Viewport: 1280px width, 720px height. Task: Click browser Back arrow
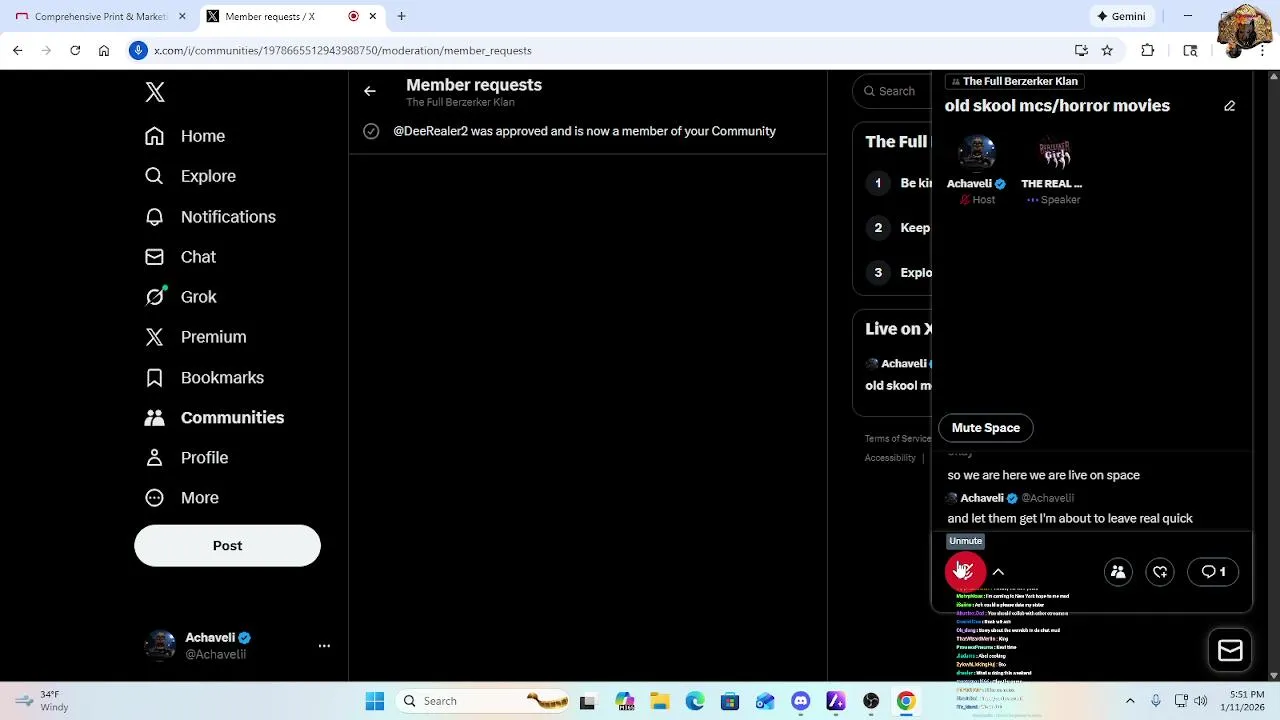18,50
